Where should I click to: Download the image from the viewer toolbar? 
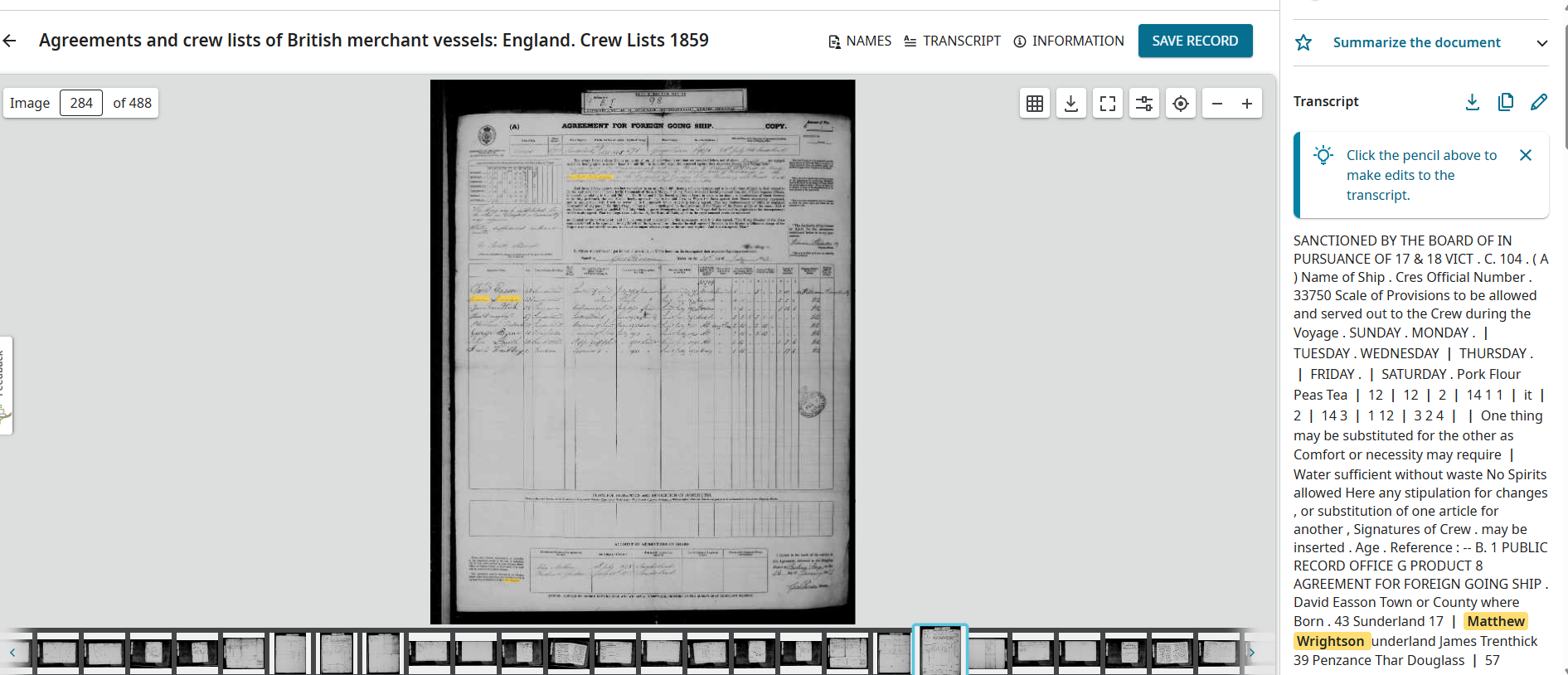click(1071, 104)
